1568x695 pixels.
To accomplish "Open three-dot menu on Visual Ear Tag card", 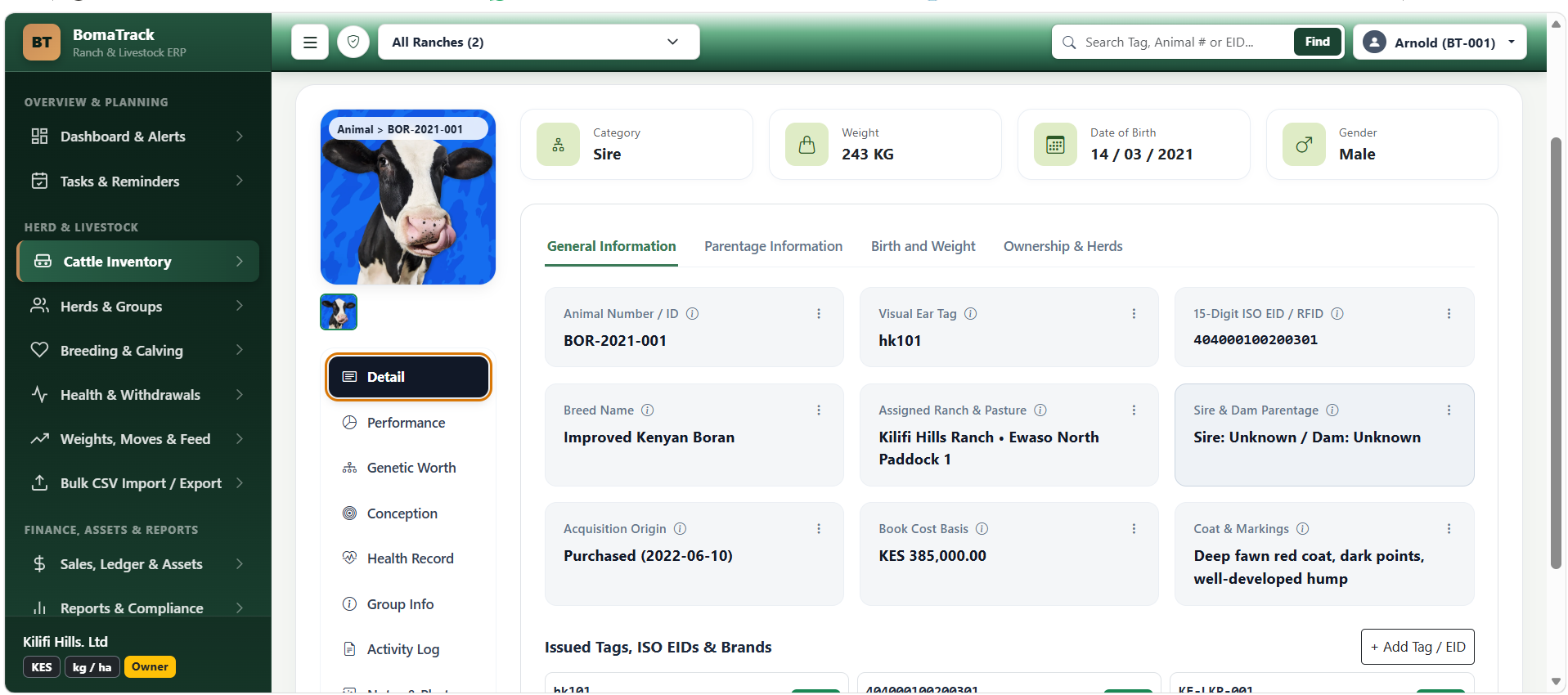I will click(x=1134, y=313).
